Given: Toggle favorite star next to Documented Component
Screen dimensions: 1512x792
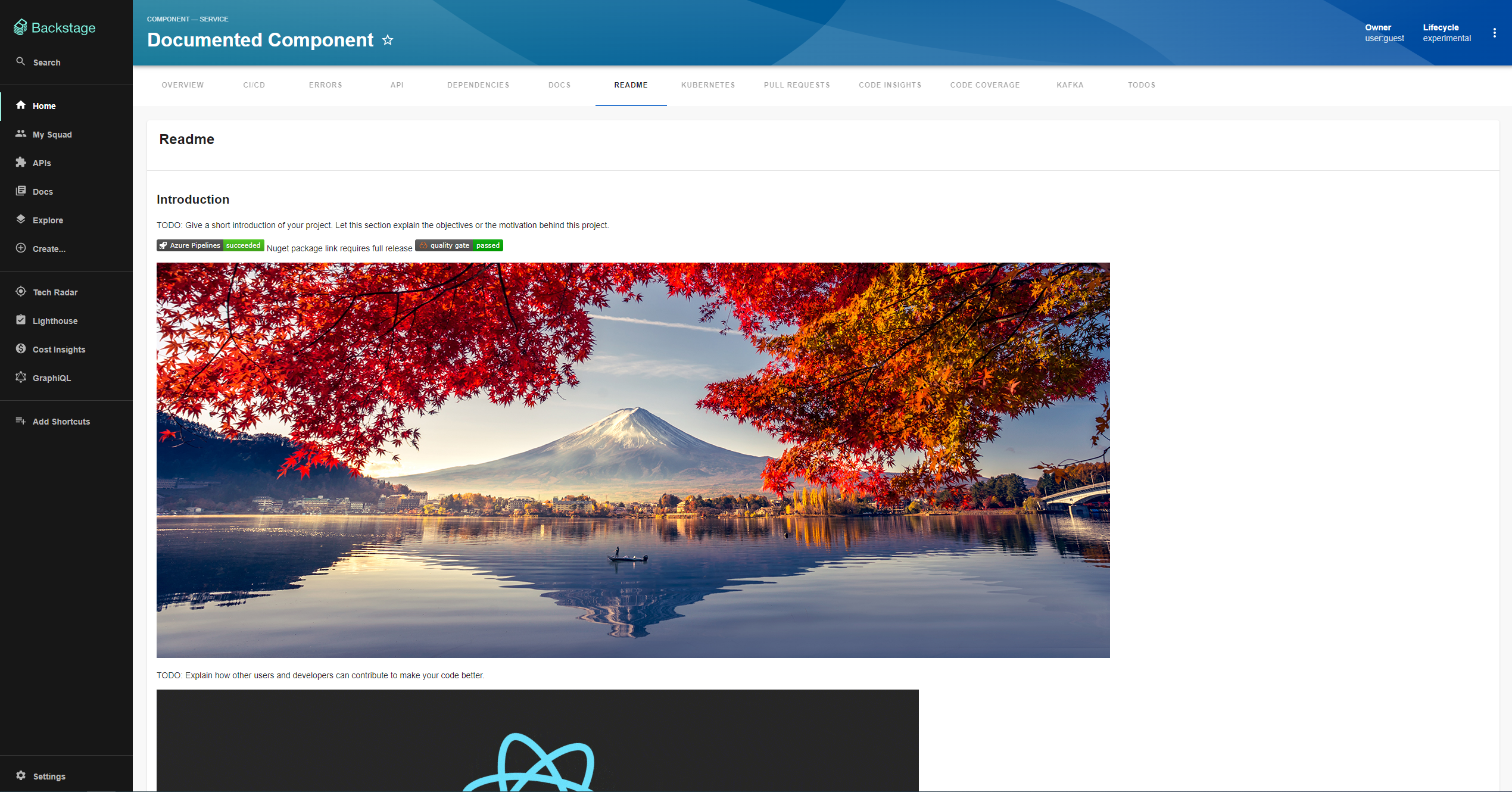Looking at the screenshot, I should click(388, 40).
